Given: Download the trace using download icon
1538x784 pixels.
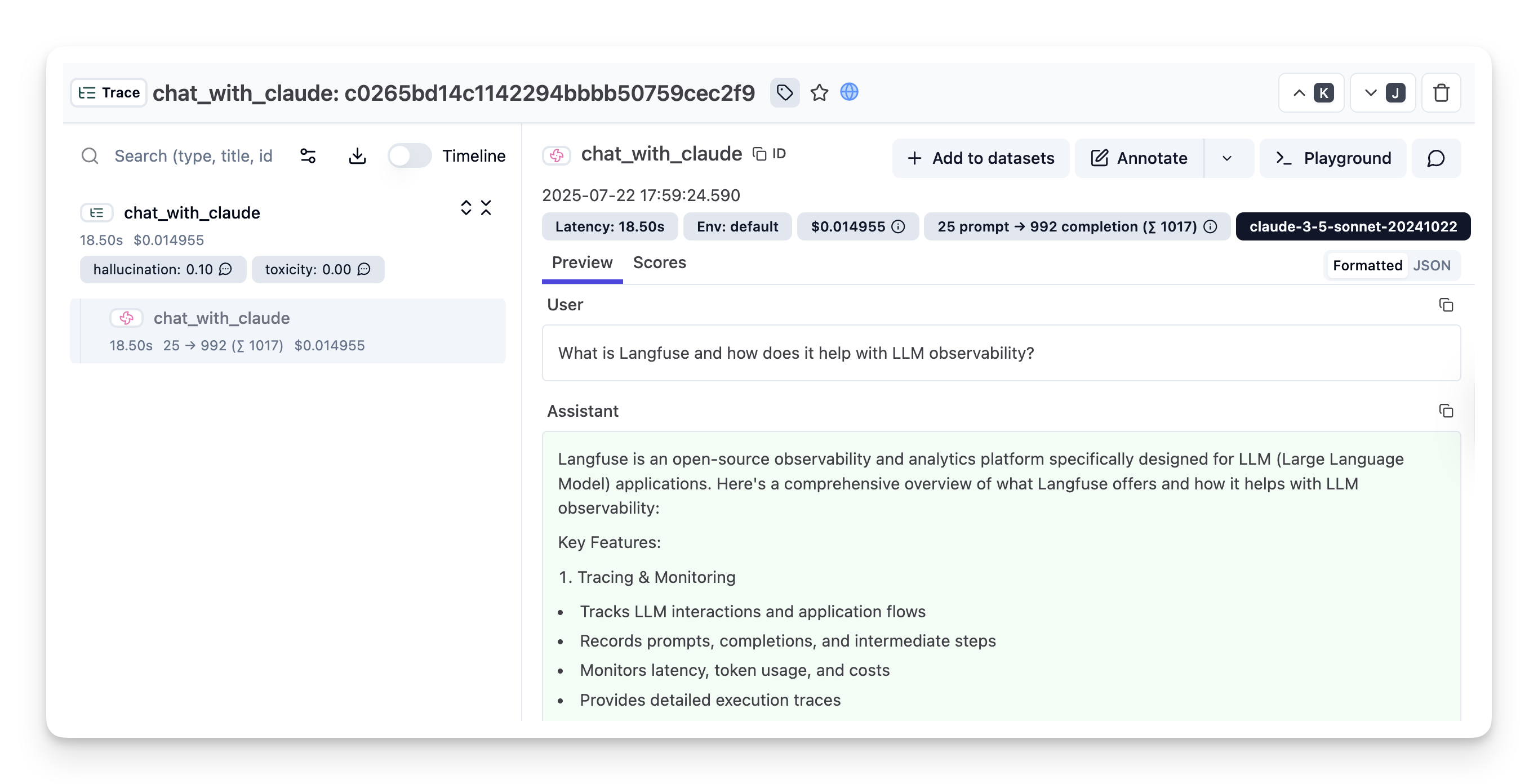Looking at the screenshot, I should 357,156.
